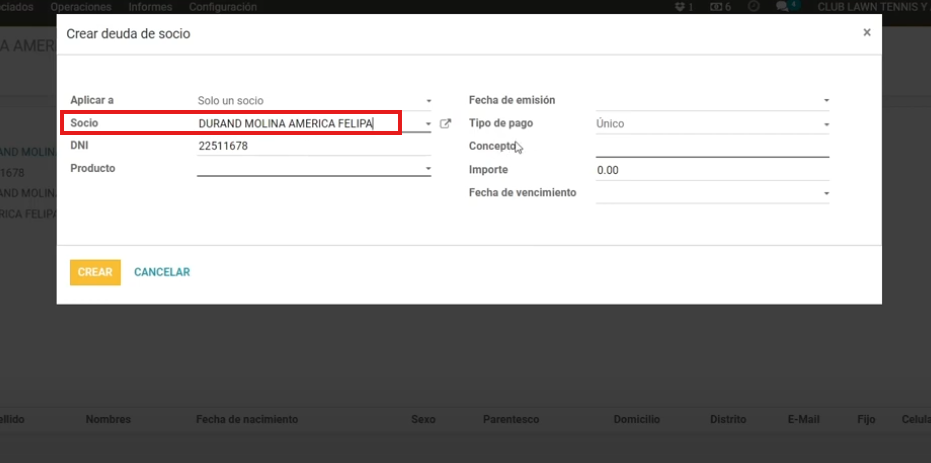Viewport: 931px width, 463px height.
Task: Open the Configuración menu
Action: click(x=222, y=7)
